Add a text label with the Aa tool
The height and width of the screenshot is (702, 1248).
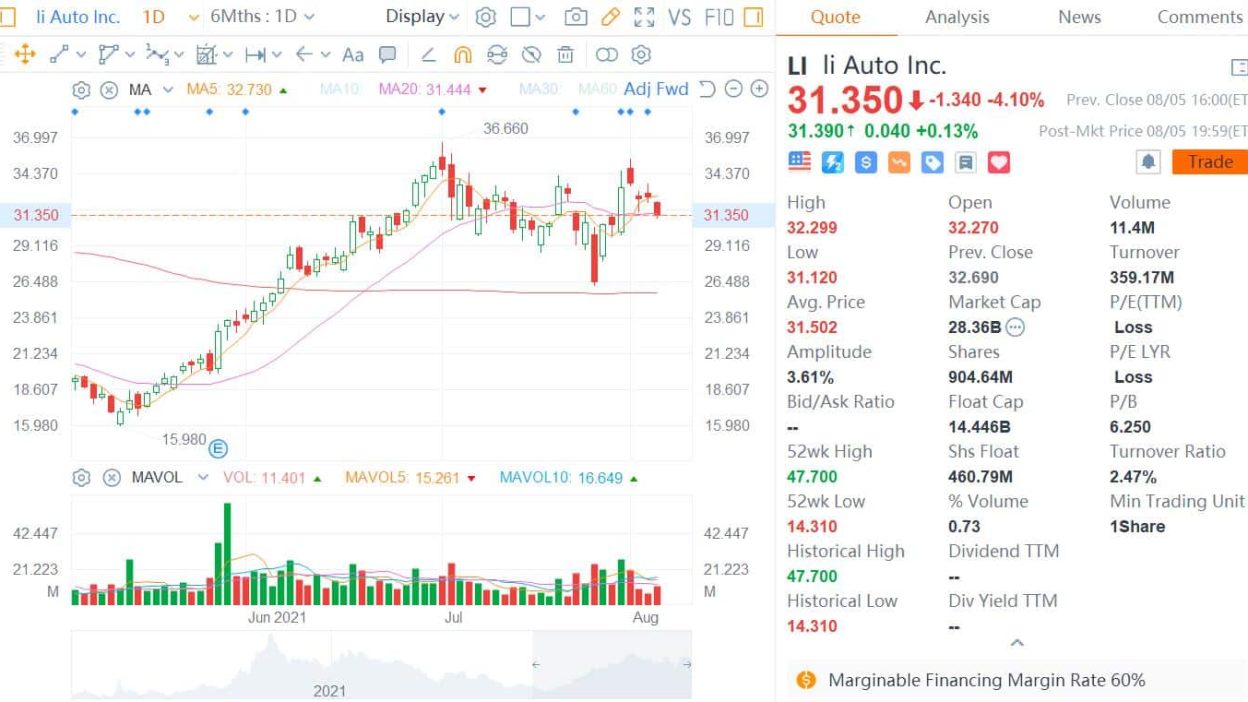353,55
